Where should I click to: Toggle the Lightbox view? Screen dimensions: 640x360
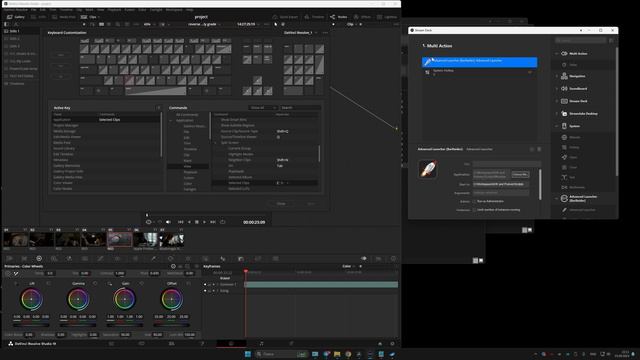pos(387,17)
